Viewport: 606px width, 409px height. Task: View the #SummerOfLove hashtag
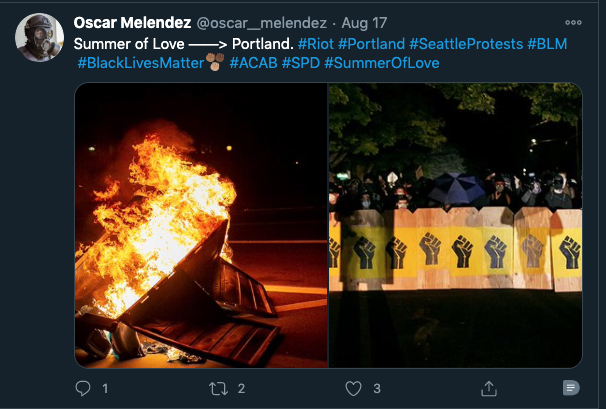click(x=382, y=63)
